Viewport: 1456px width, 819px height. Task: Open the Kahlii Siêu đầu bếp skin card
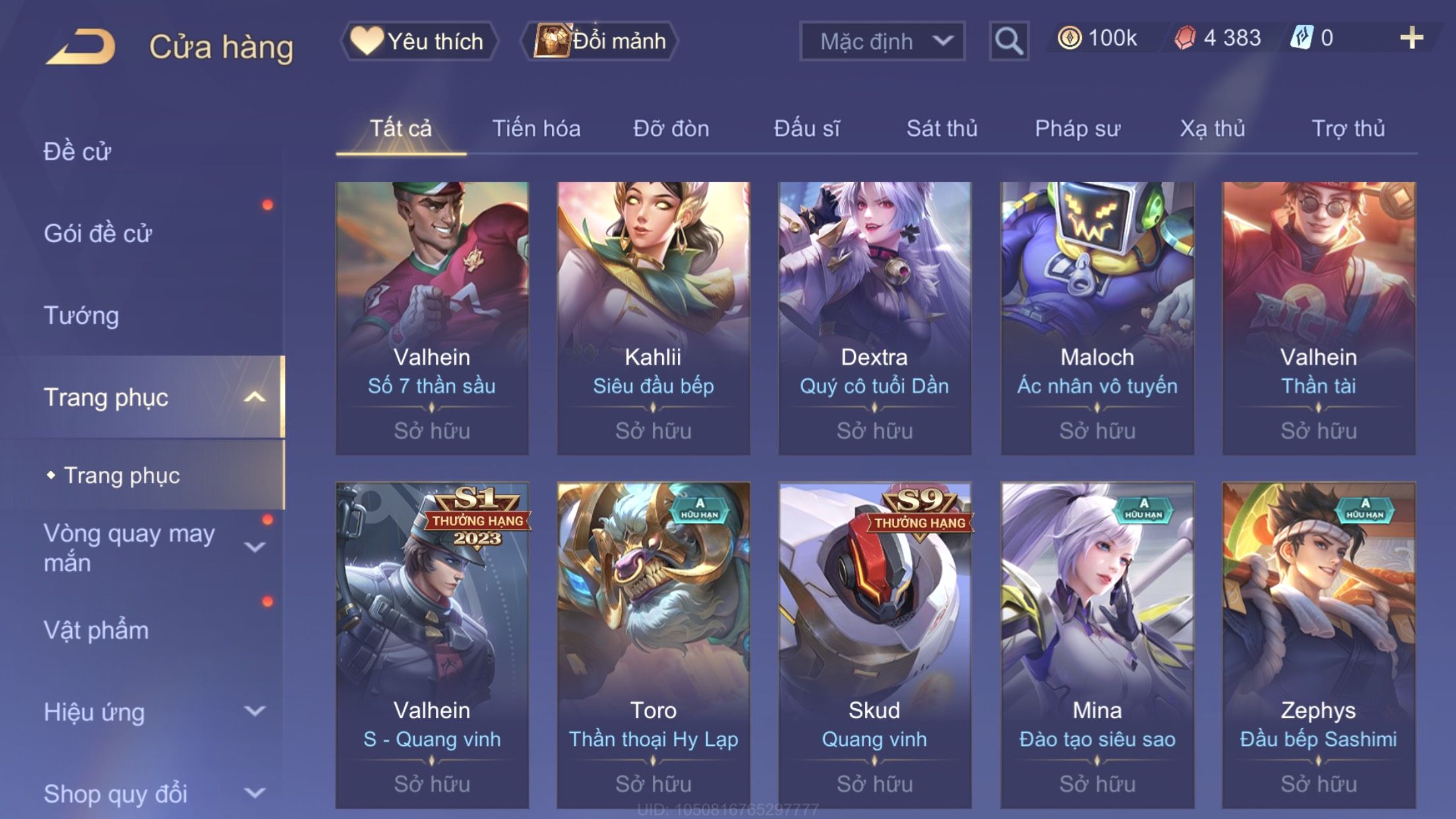click(653, 318)
